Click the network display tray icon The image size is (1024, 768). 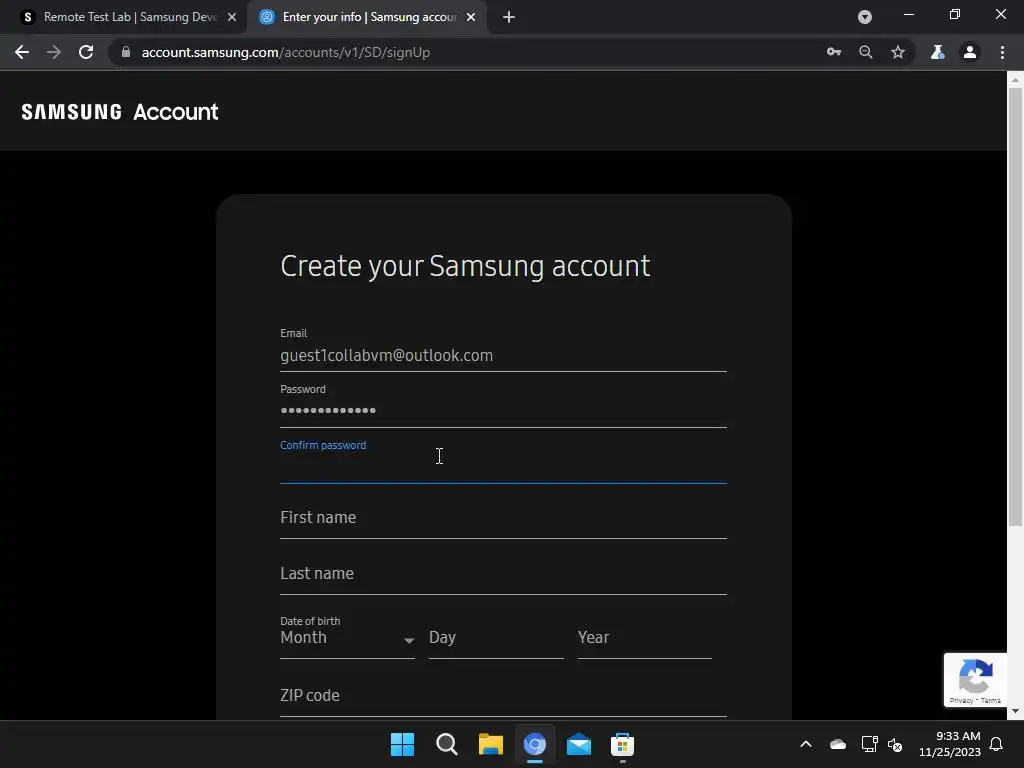[869, 744]
